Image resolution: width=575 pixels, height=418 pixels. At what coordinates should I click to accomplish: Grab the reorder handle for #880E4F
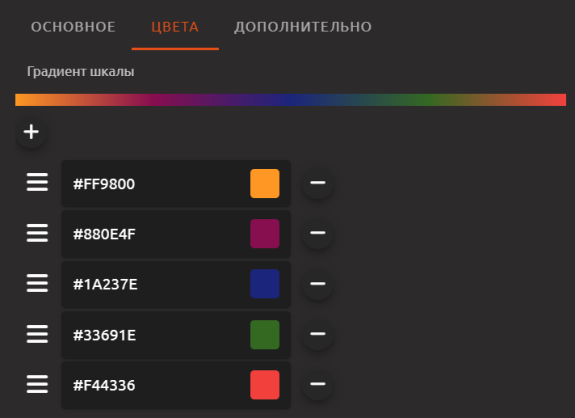(x=37, y=233)
